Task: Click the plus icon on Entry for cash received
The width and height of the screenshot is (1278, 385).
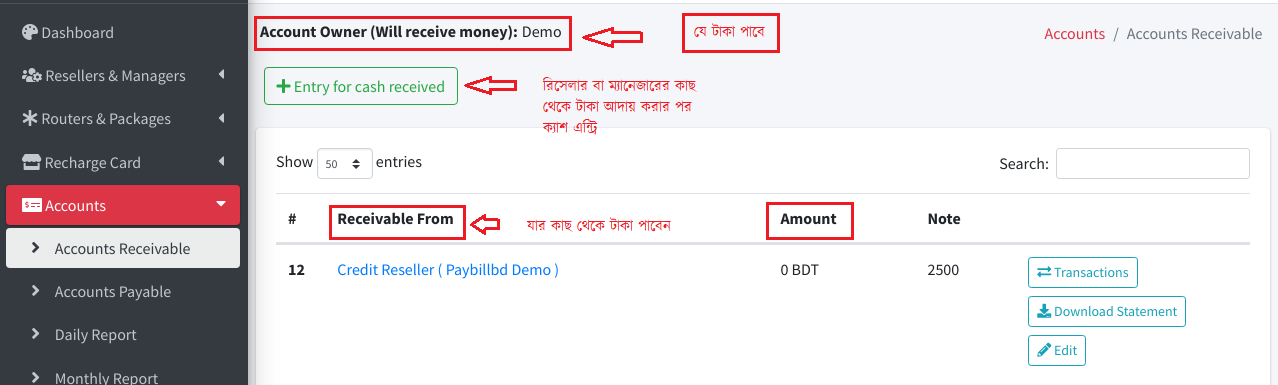Action: [x=283, y=87]
